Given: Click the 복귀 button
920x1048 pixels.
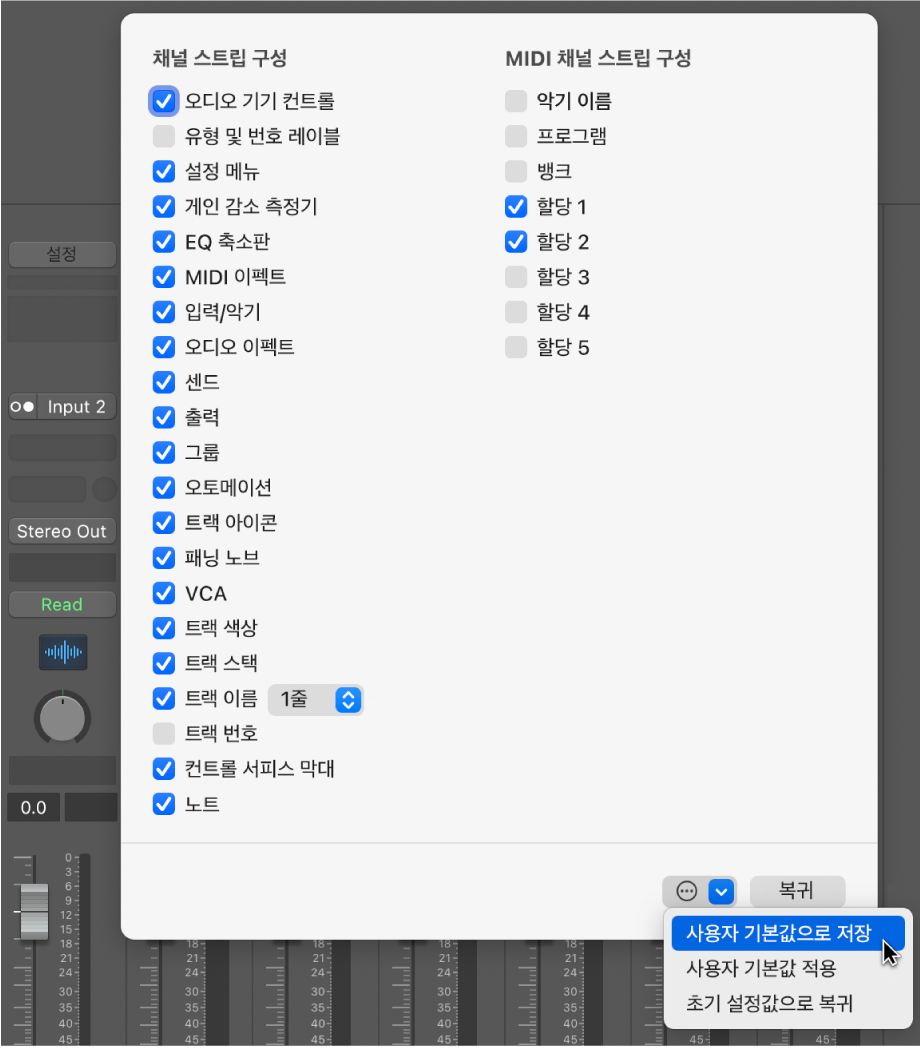Looking at the screenshot, I should 797,891.
